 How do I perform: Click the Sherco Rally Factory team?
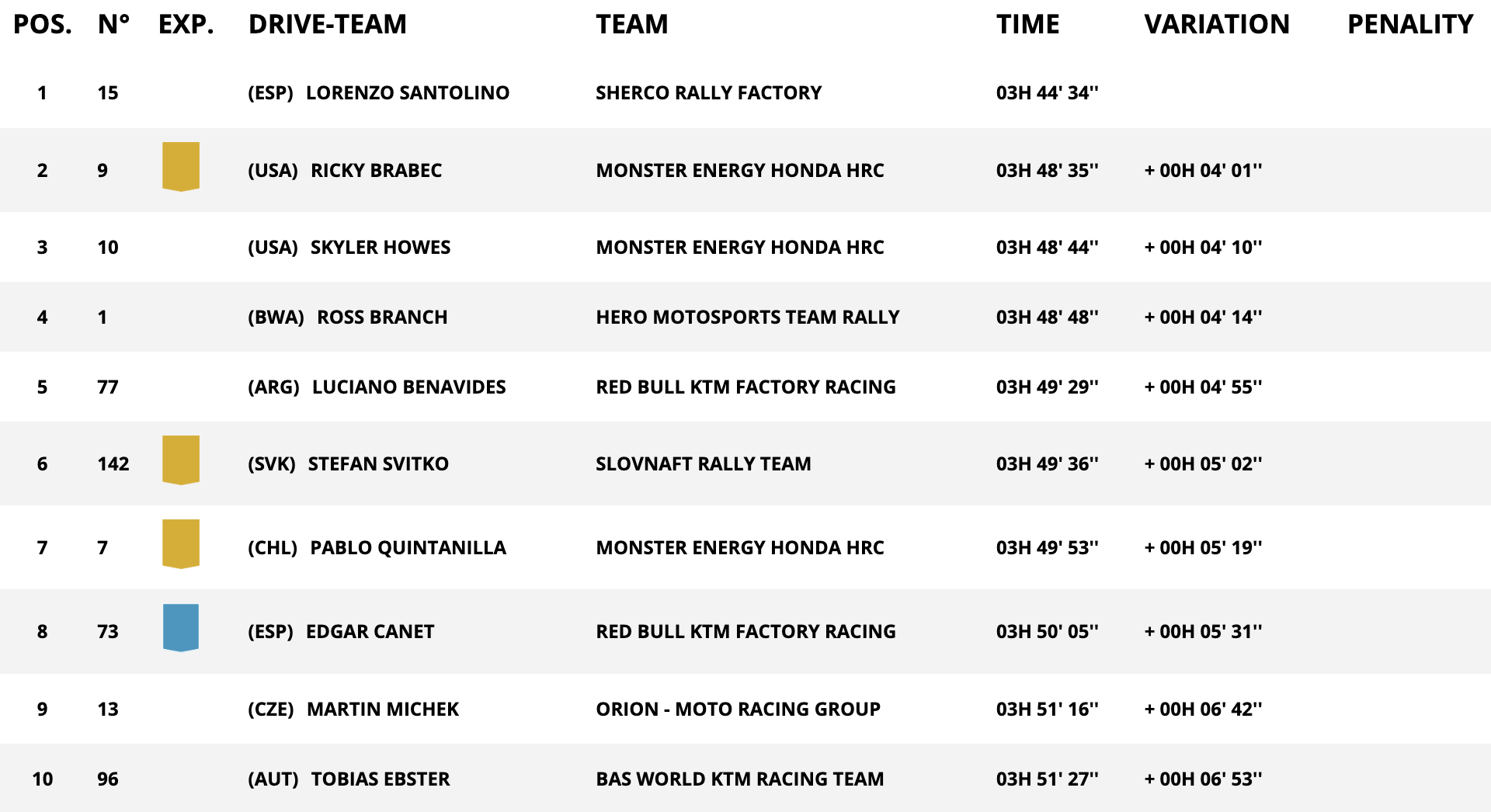(x=708, y=92)
